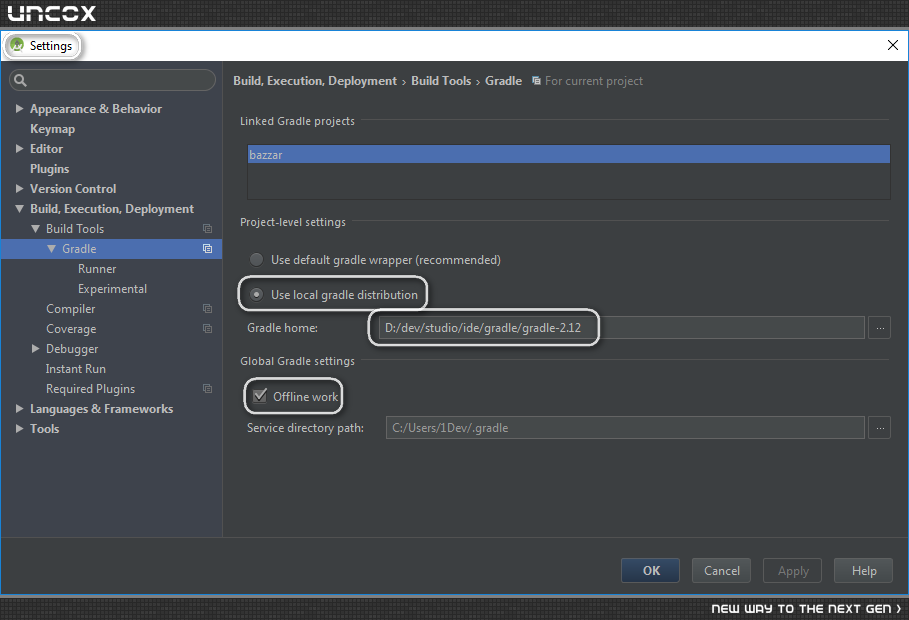Click the project-scope icon beside Build Tools
The image size is (909, 620).
pyautogui.click(x=208, y=229)
